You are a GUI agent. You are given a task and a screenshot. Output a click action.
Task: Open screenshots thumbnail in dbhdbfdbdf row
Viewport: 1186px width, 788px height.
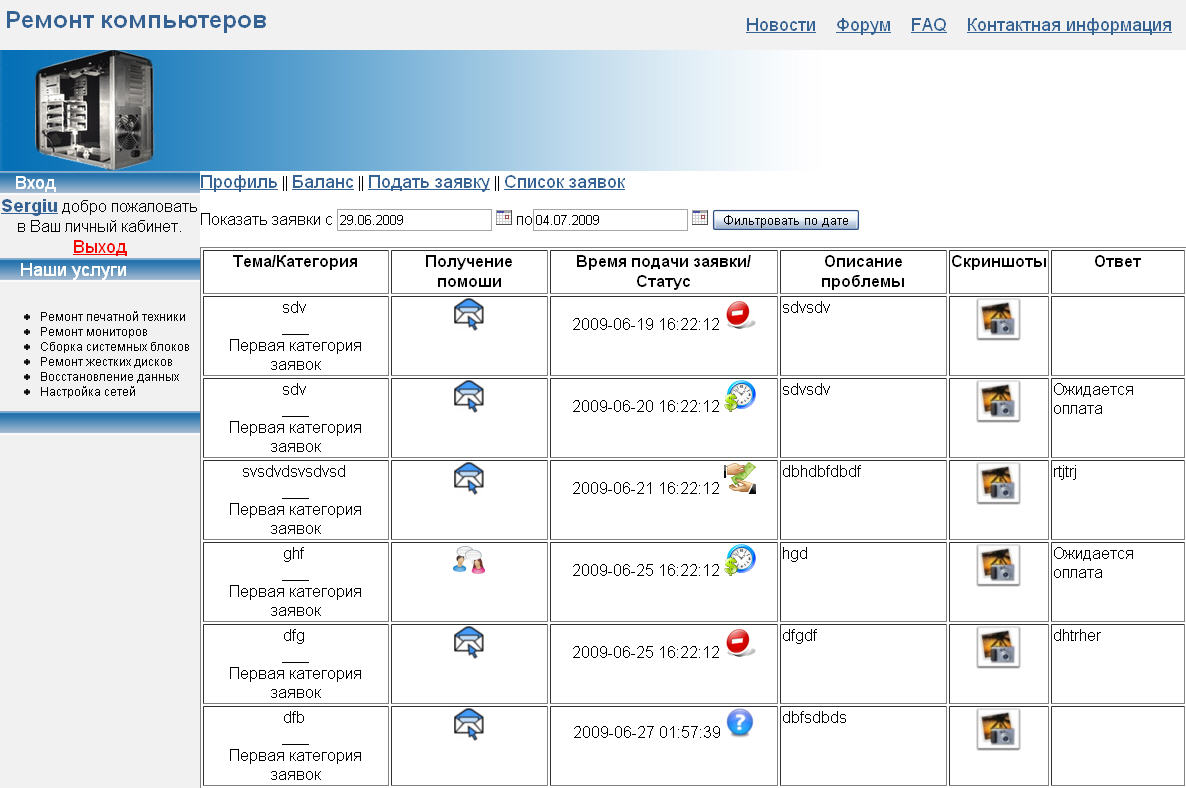pos(998,483)
